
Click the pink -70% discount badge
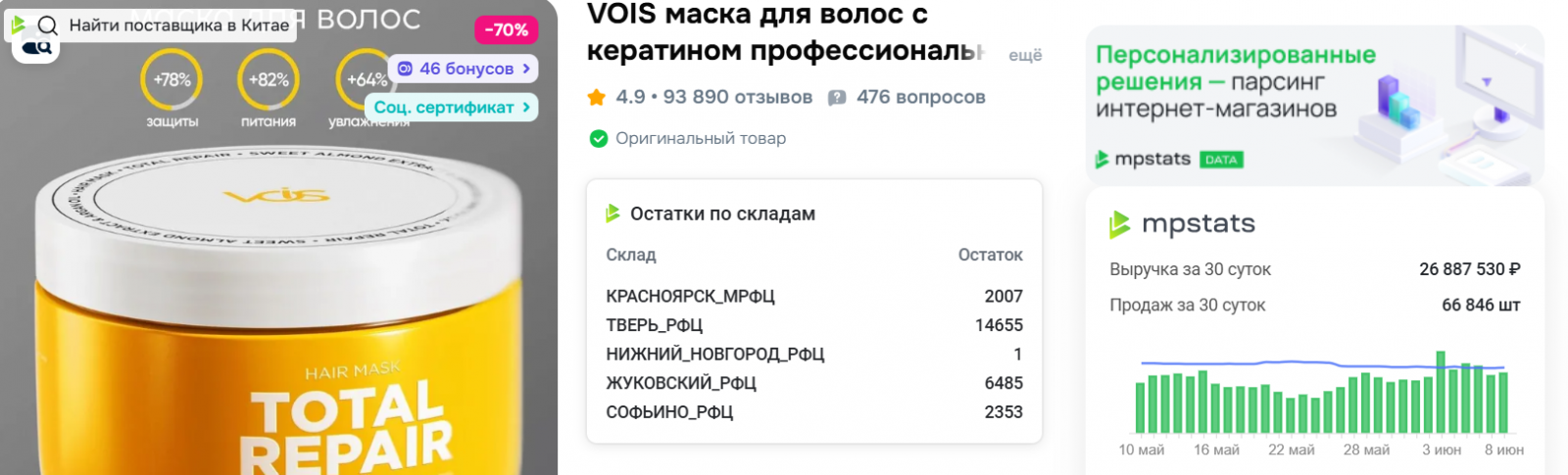pyautogui.click(x=506, y=30)
